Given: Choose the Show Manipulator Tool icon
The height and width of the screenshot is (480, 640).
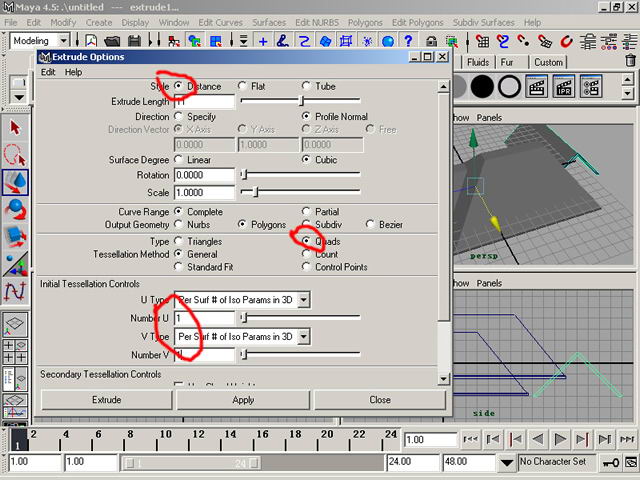Looking at the screenshot, I should pyautogui.click(x=15, y=263).
